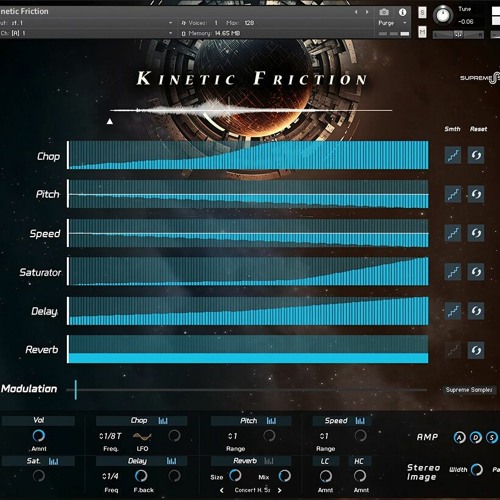Image resolution: width=500 pixels, height=500 pixels.
Task: Select the Chop LFO waveform shape
Action: point(142,436)
